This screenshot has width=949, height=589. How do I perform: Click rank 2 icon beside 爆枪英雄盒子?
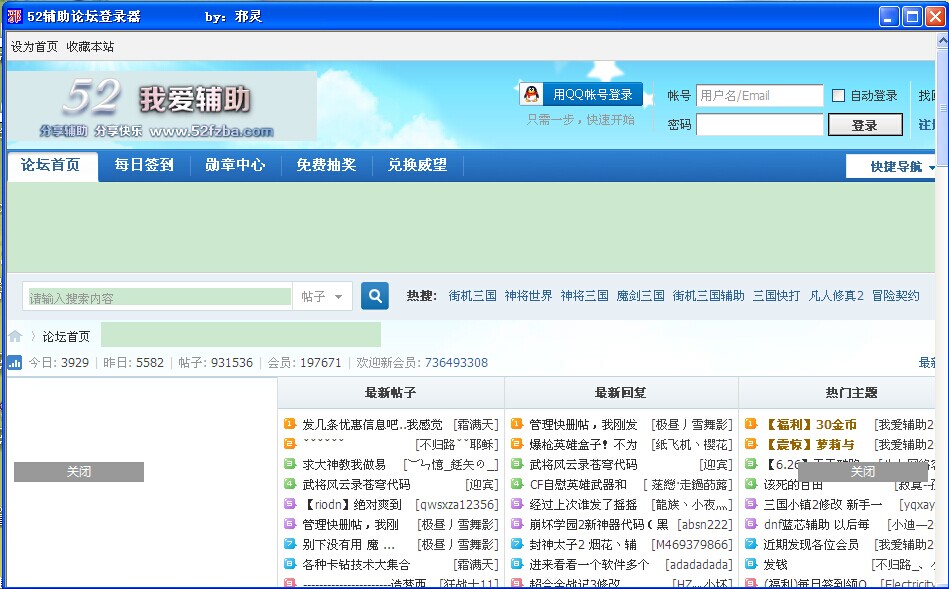pyautogui.click(x=517, y=444)
